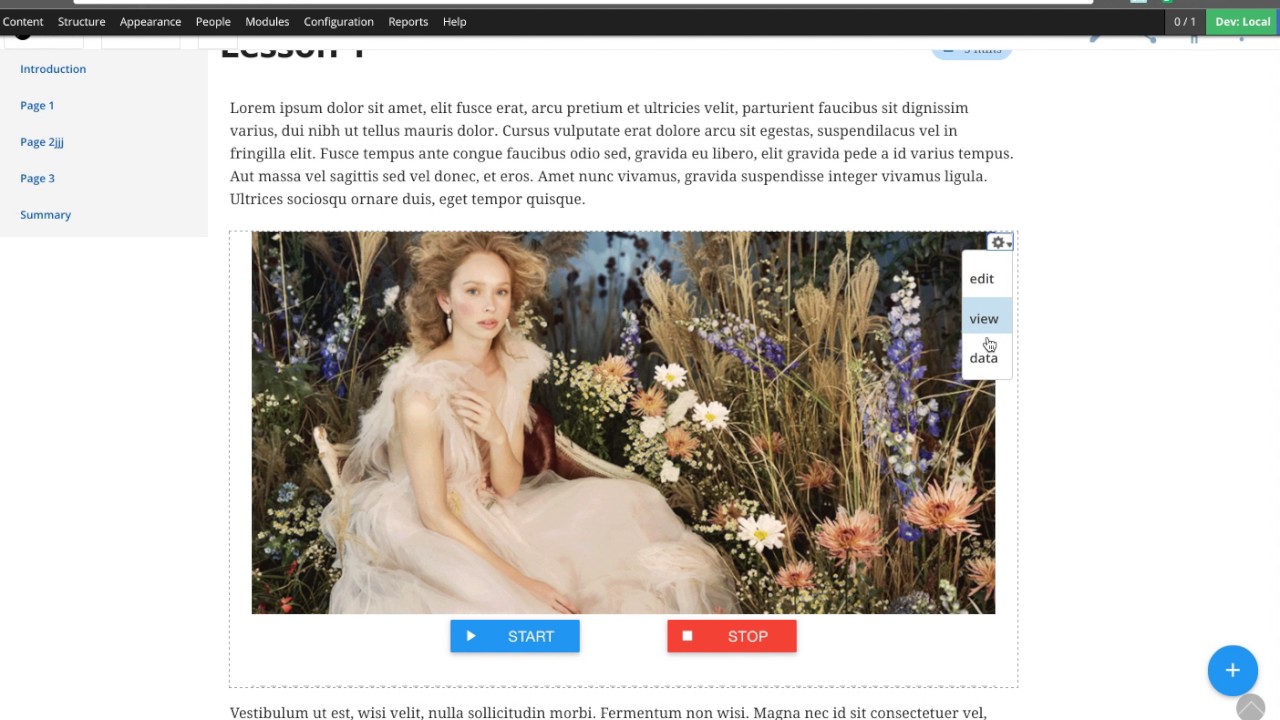Image resolution: width=1280 pixels, height=720 pixels.
Task: Open the Configuration admin menu
Action: click(338, 21)
